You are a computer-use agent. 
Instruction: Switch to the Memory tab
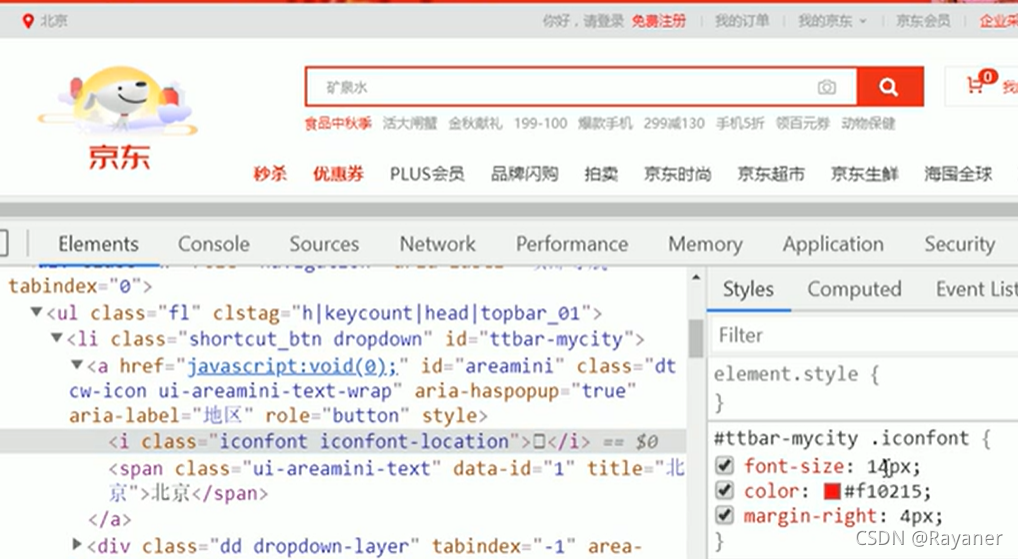[x=705, y=244]
